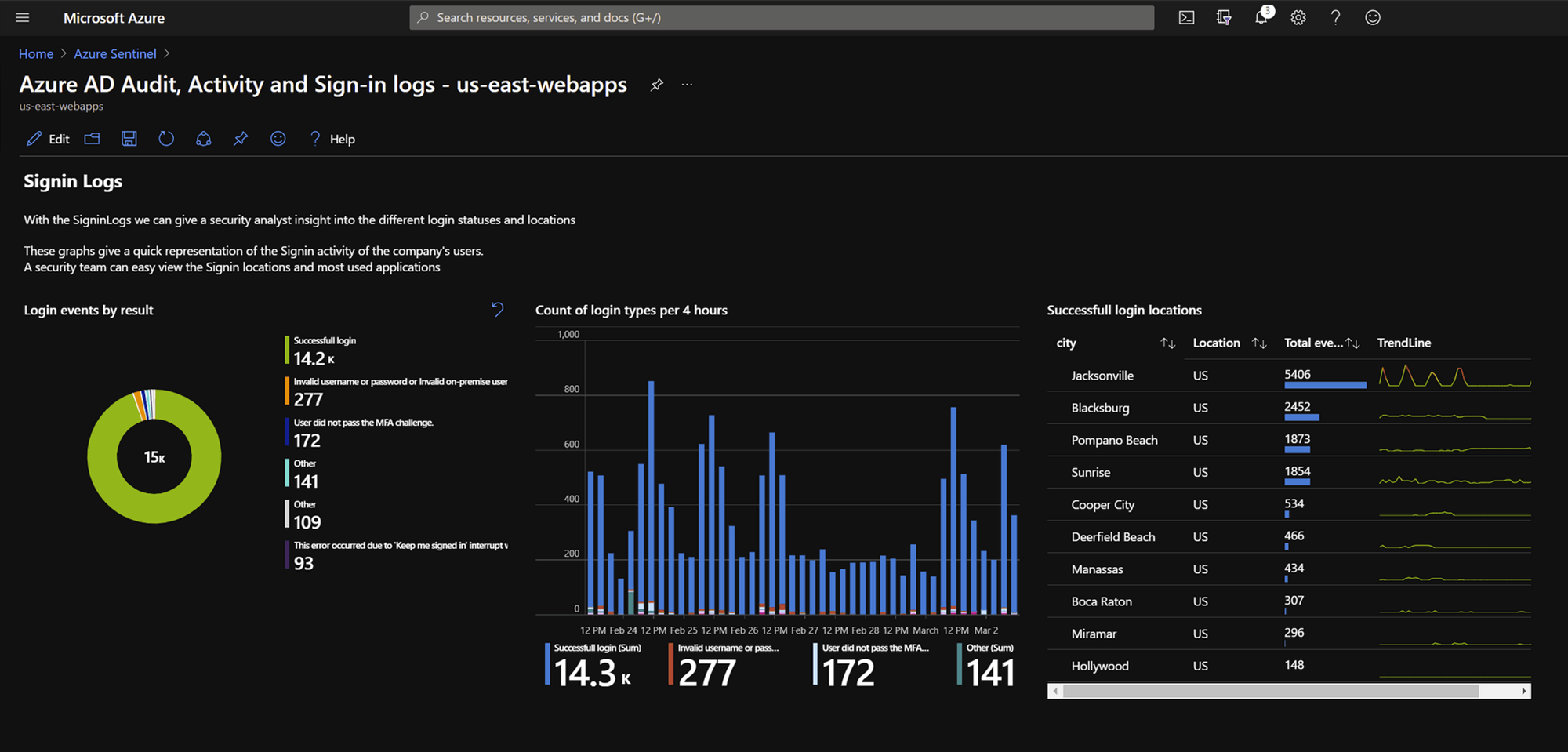1568x752 pixels.
Task: Click the donut chart center 15K
Action: point(154,456)
